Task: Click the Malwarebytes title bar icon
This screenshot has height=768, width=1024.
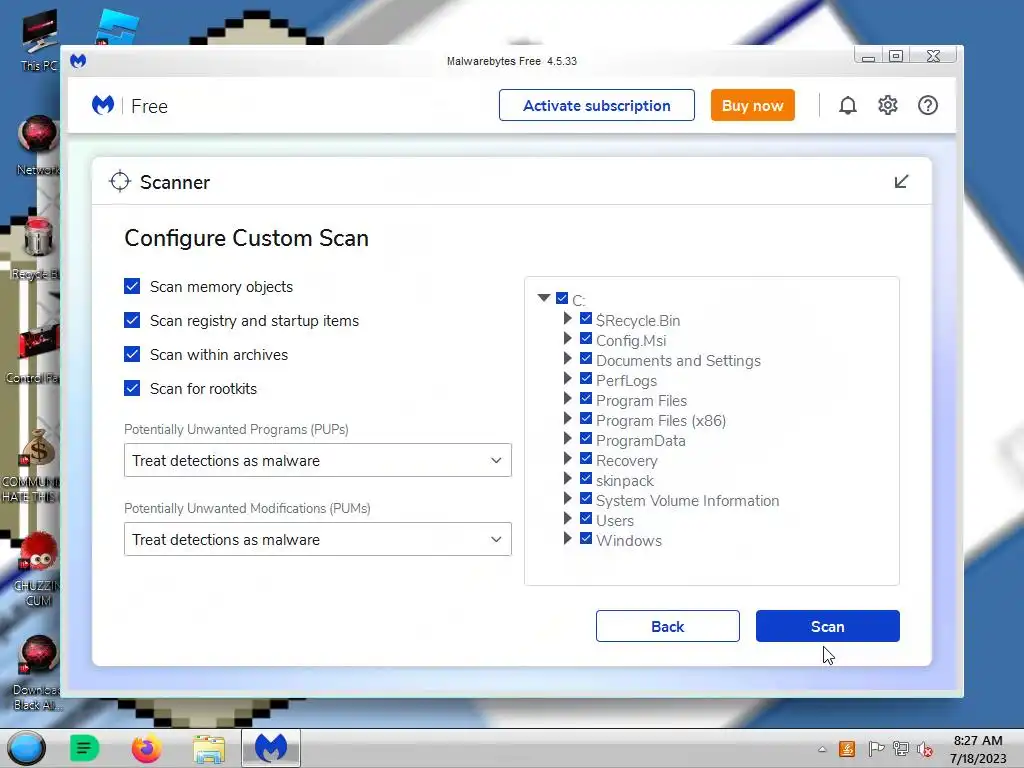Action: (x=78, y=61)
